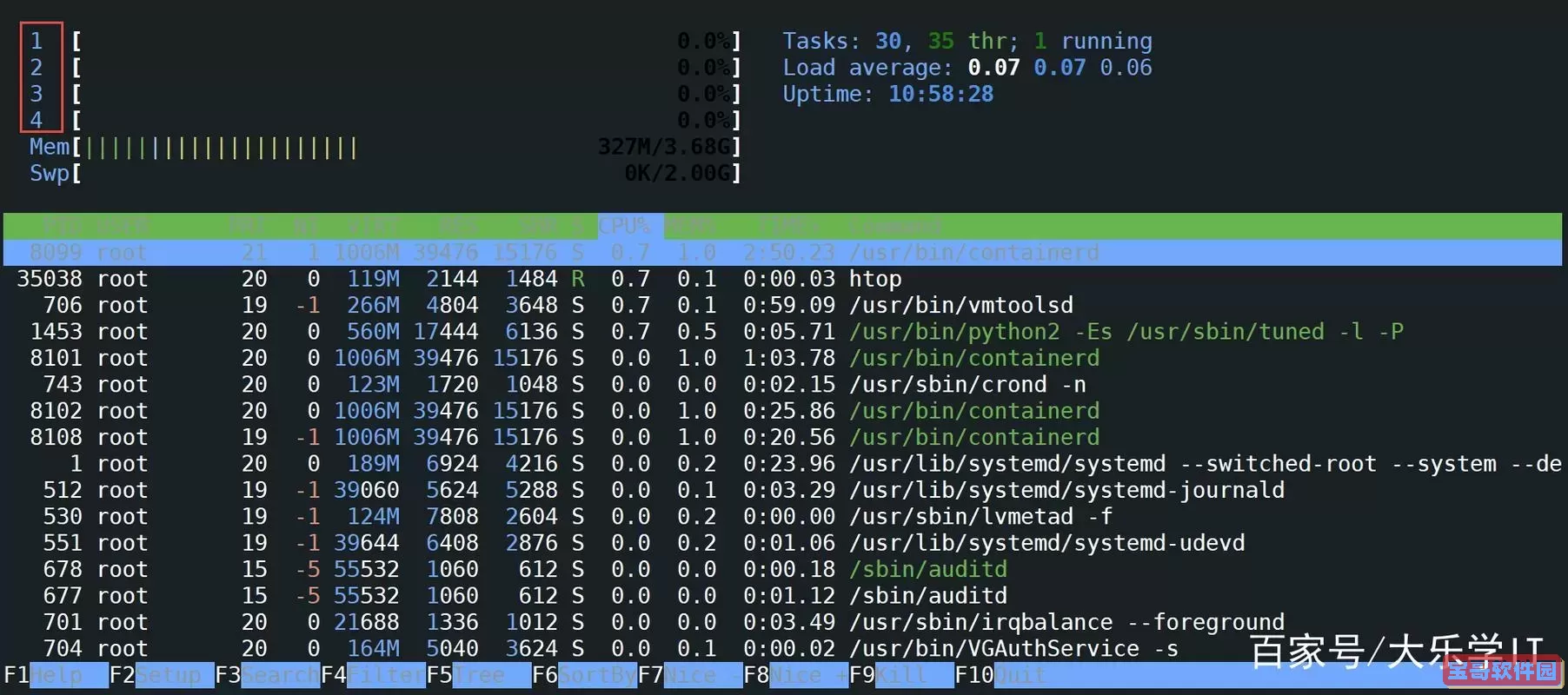Click F8 Nice + to raise niceness
This screenshot has height=695, width=1568.
click(x=796, y=675)
